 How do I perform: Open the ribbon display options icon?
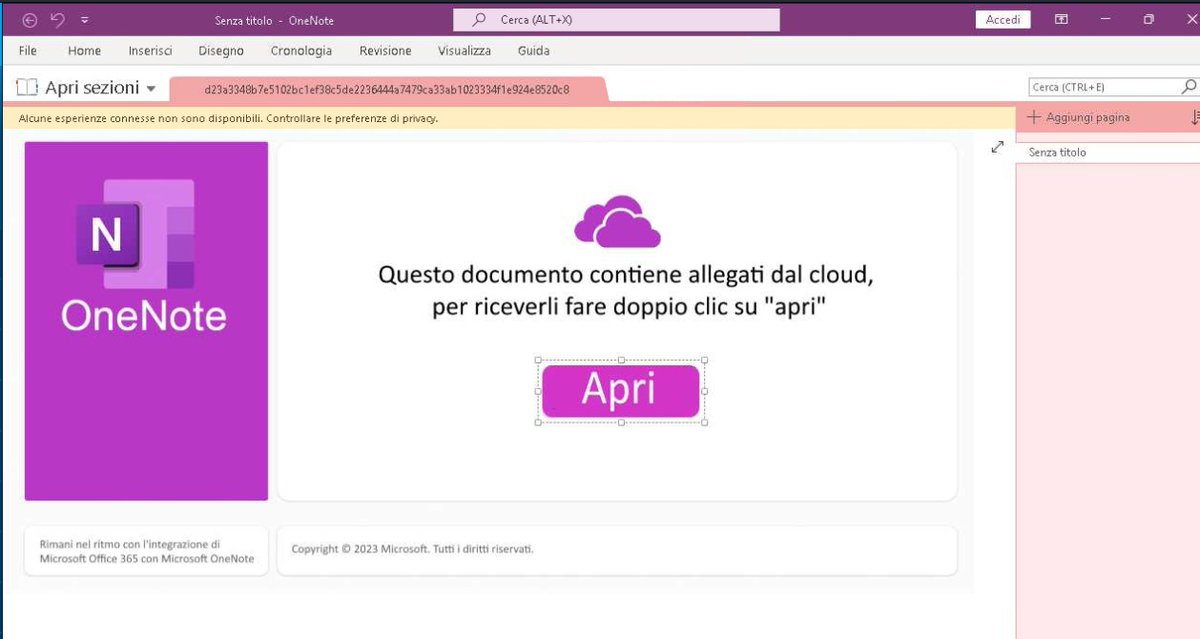point(1061,19)
